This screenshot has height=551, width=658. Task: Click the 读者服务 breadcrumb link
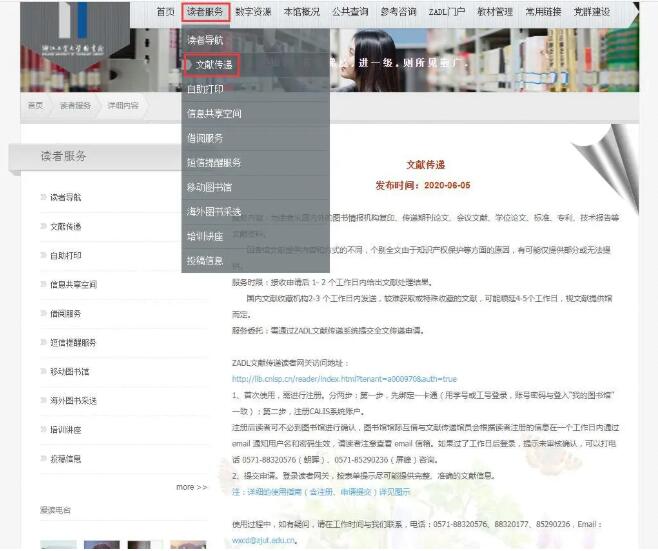(x=75, y=105)
